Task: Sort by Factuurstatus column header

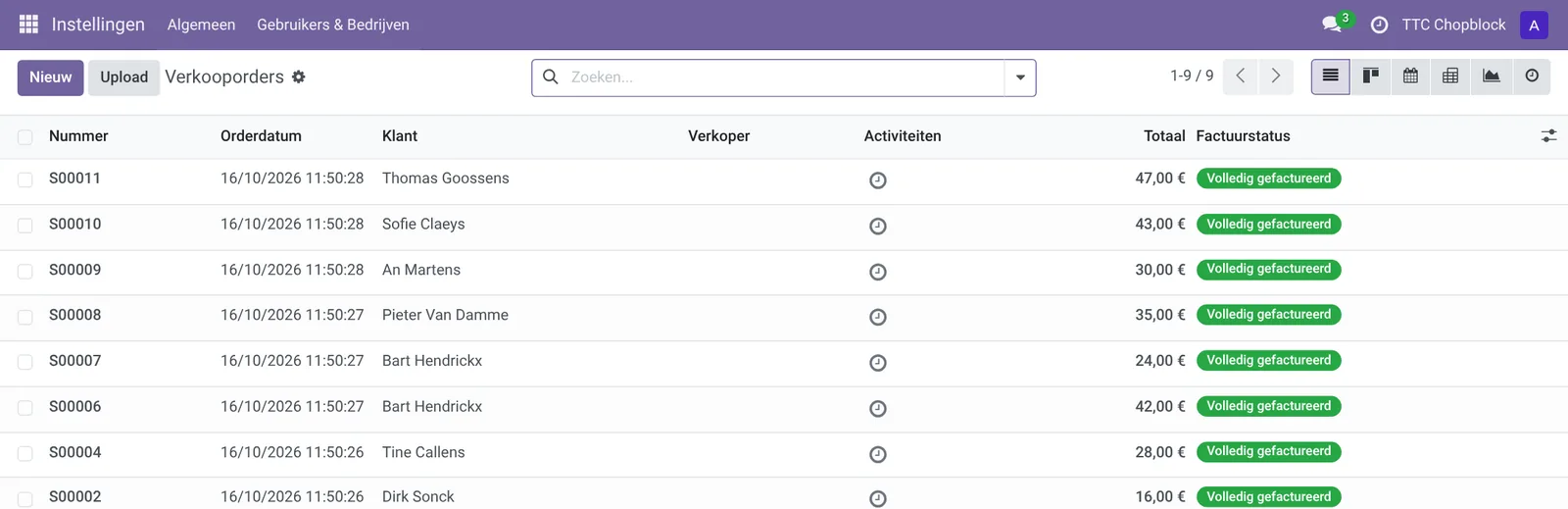Action: pos(1243,136)
